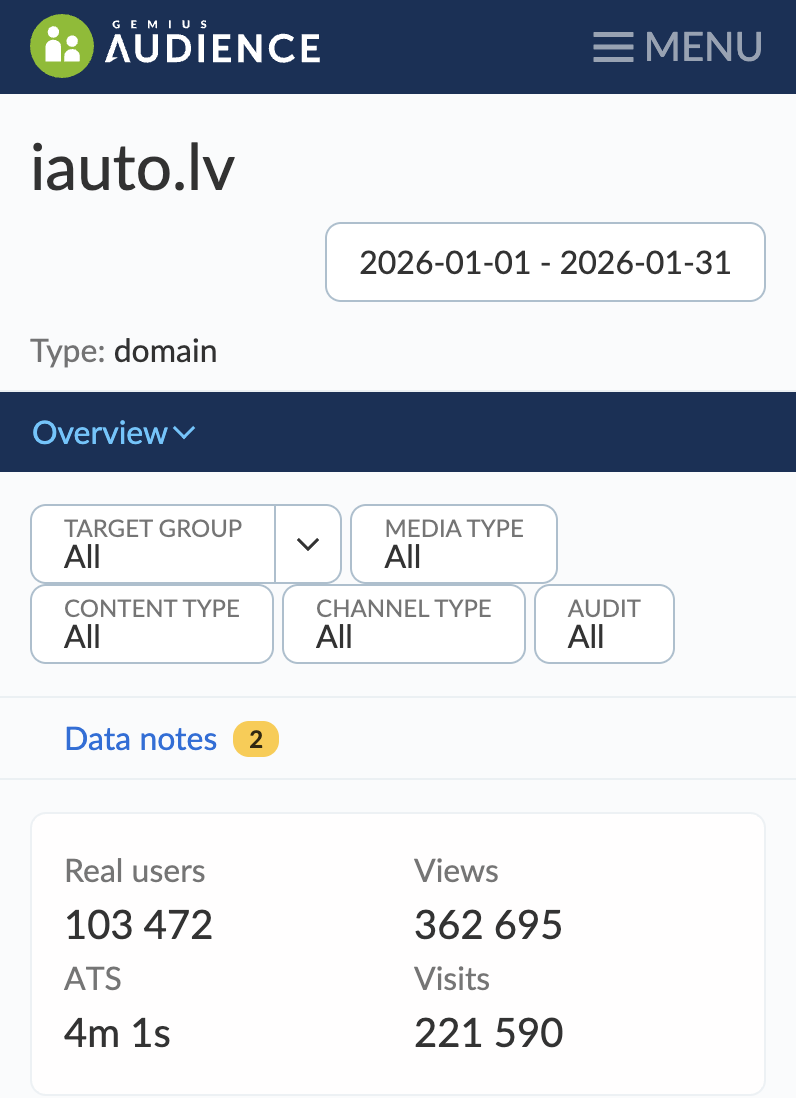This screenshot has height=1098, width=796.
Task: Open the Target Group filter
Action: pyautogui.click(x=153, y=544)
